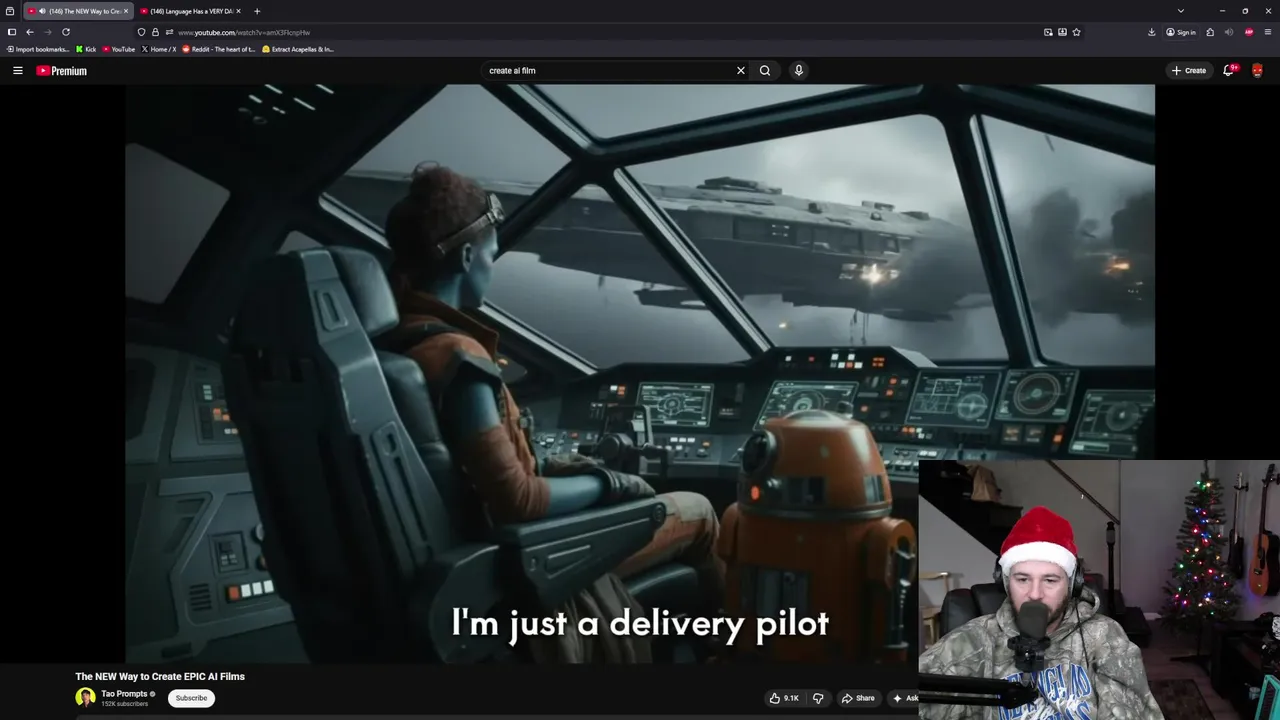The image size is (1280, 720).
Task: List all tabs dropdown arrow
Action: (1181, 11)
